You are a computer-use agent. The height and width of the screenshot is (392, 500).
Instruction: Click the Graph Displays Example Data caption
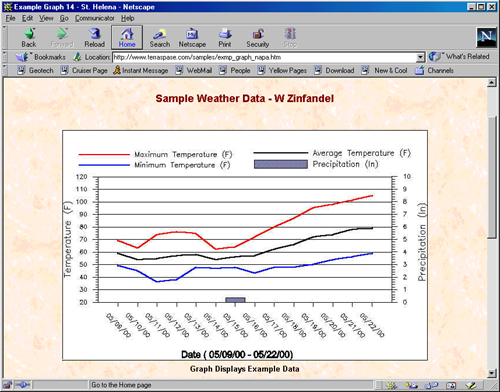click(x=245, y=369)
